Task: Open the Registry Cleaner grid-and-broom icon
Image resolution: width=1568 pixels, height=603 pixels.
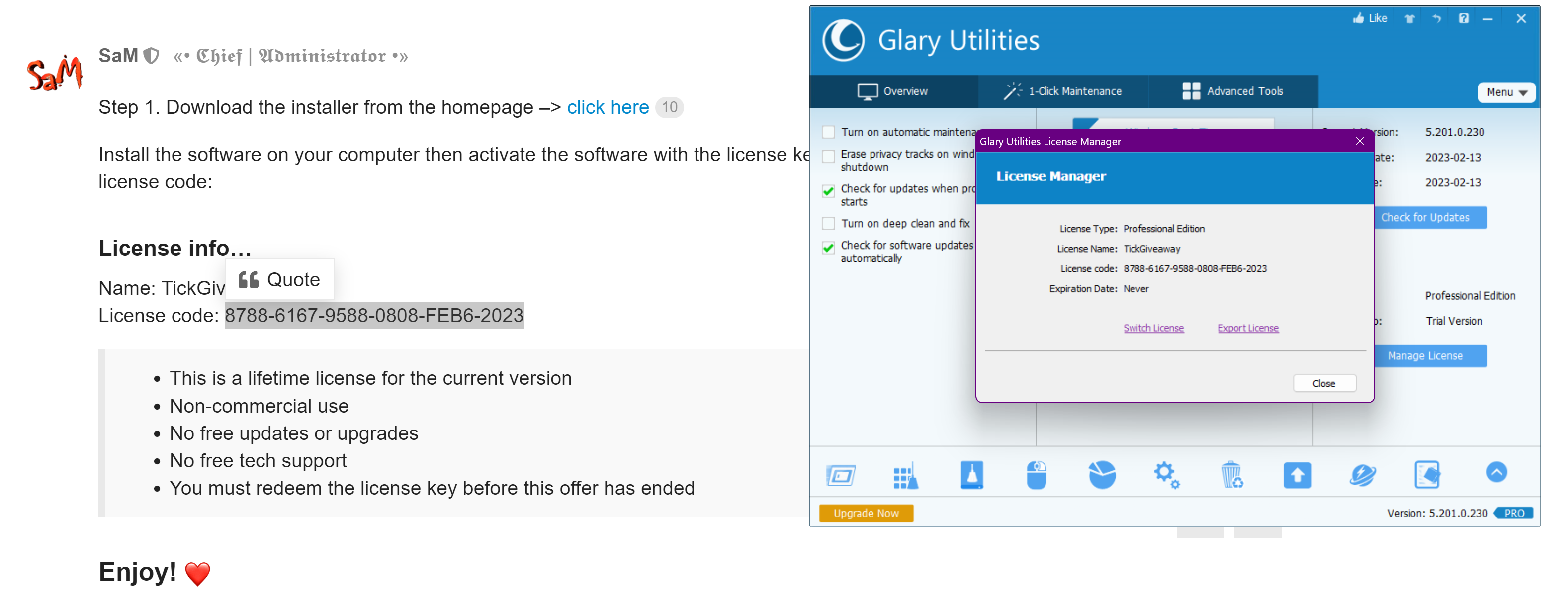Action: (x=906, y=475)
